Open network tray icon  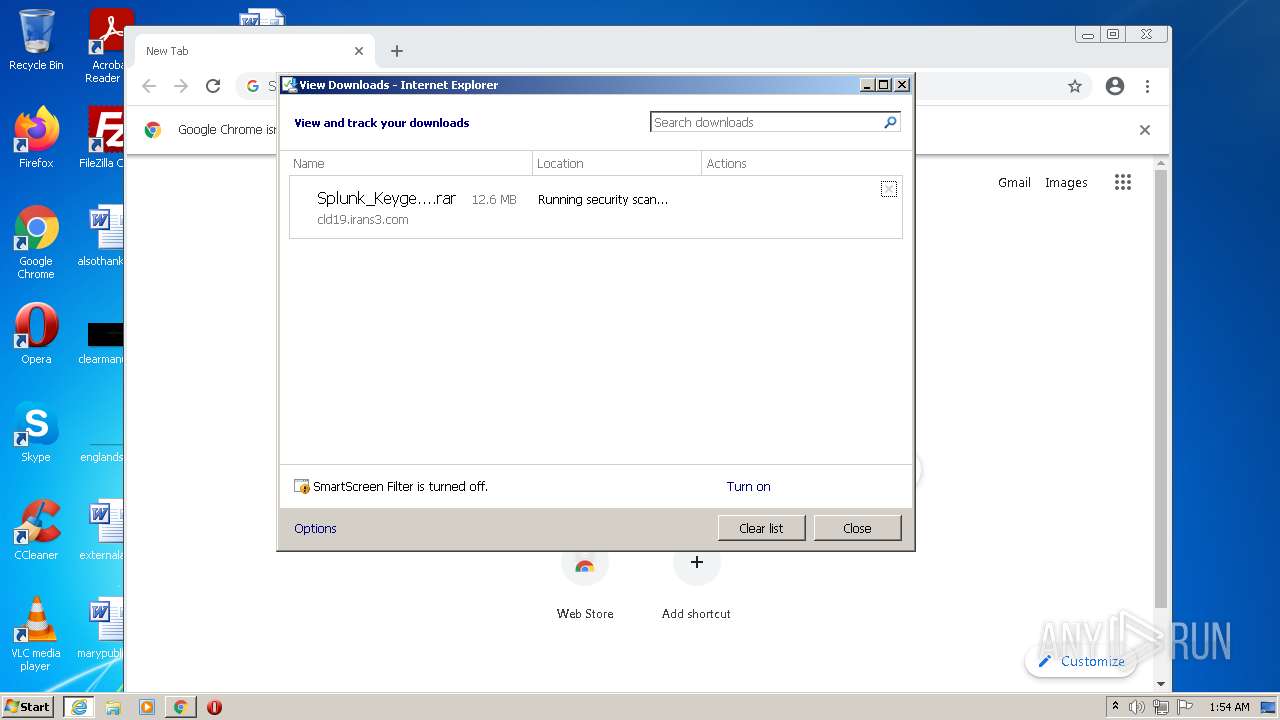(1161, 707)
